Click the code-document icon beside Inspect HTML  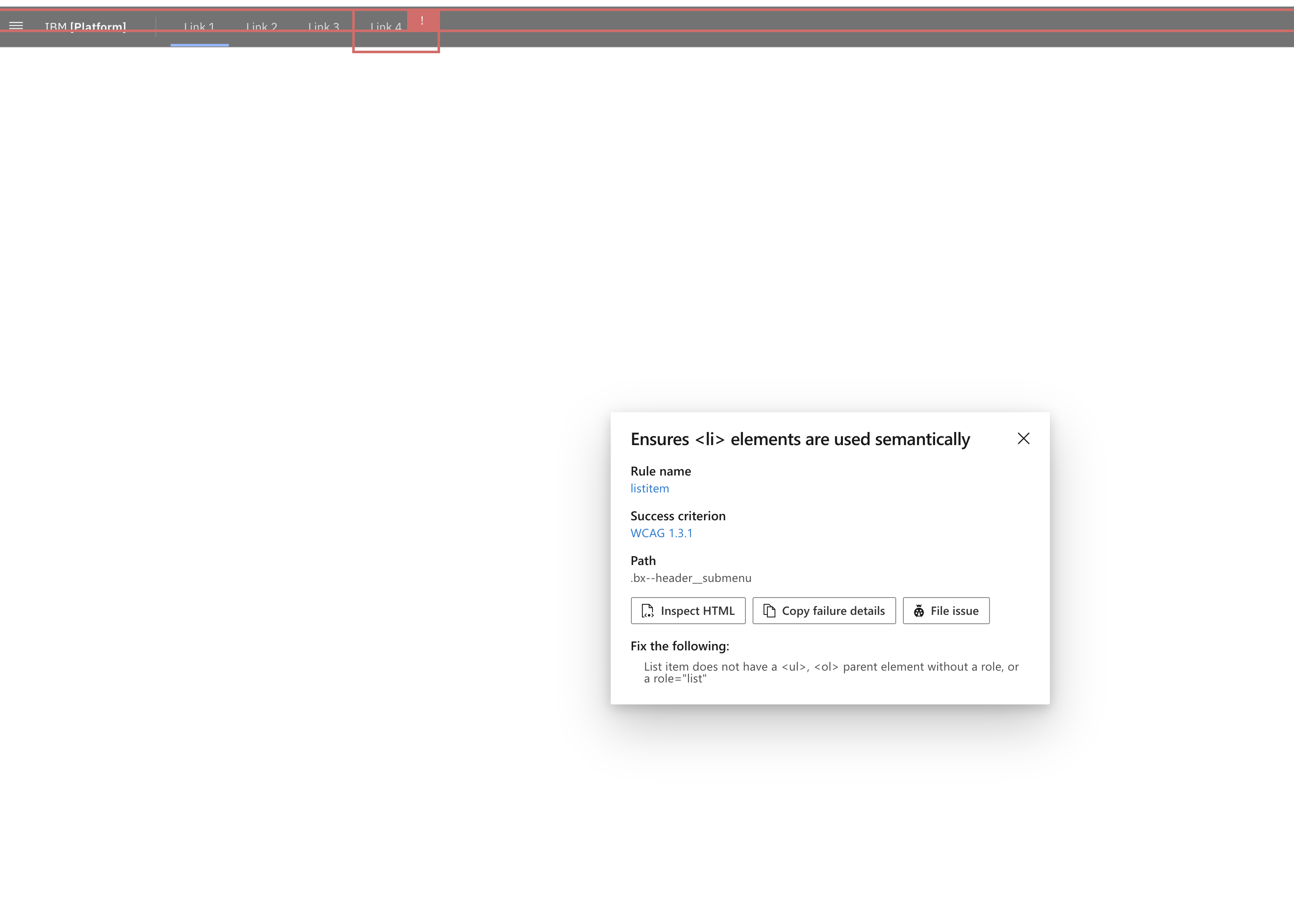coord(647,611)
